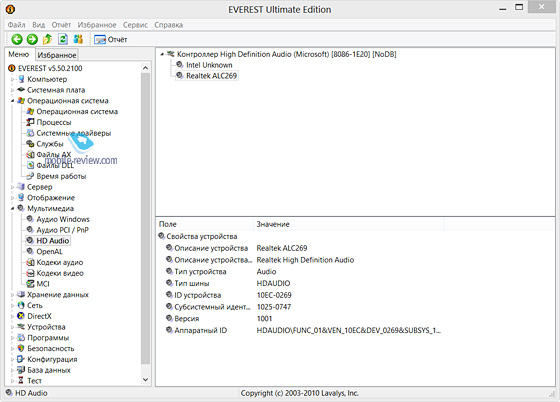
Task: Click the Сеть globe icon
Action: tap(21, 305)
